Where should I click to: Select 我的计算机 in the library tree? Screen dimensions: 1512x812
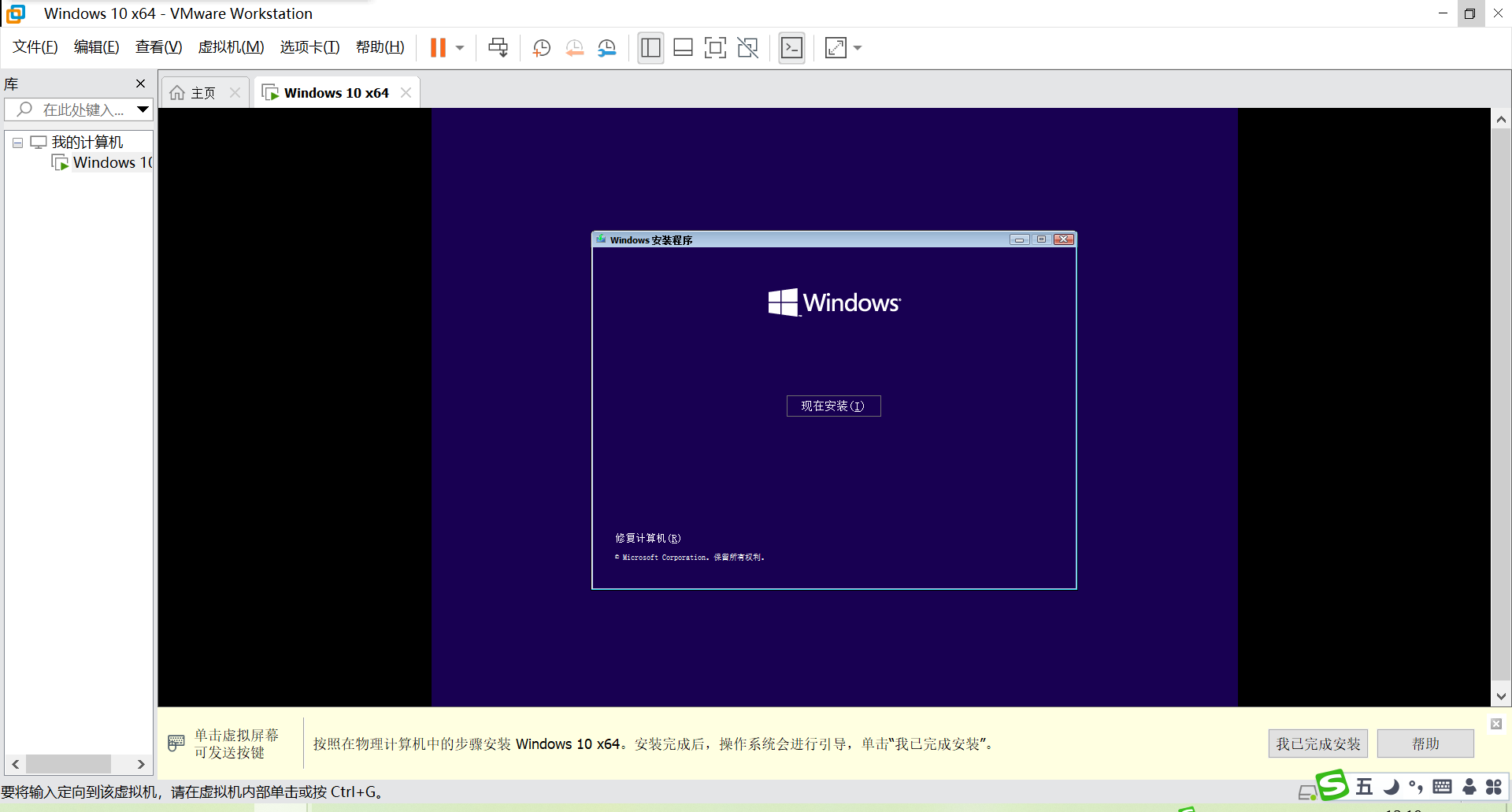pyautogui.click(x=87, y=143)
